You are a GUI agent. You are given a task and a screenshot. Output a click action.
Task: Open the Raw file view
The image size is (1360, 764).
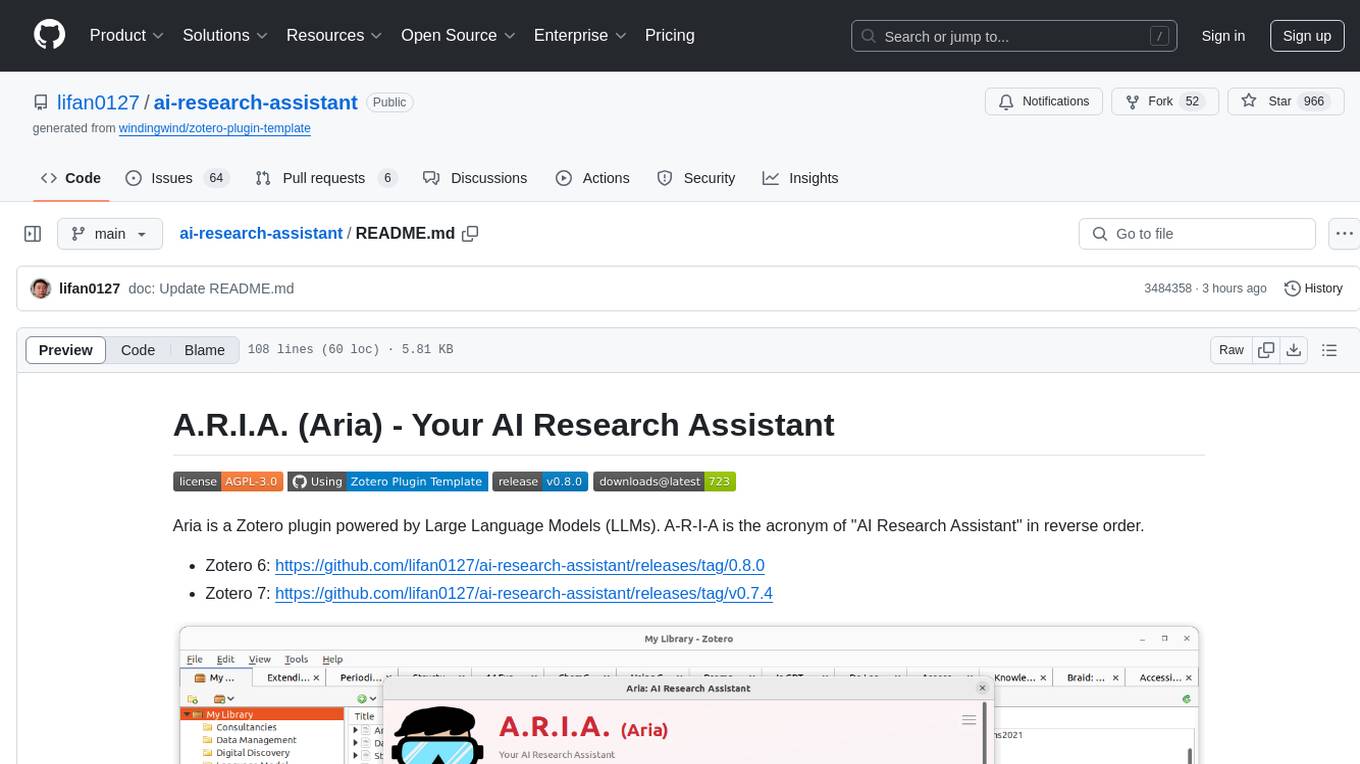(x=1231, y=350)
